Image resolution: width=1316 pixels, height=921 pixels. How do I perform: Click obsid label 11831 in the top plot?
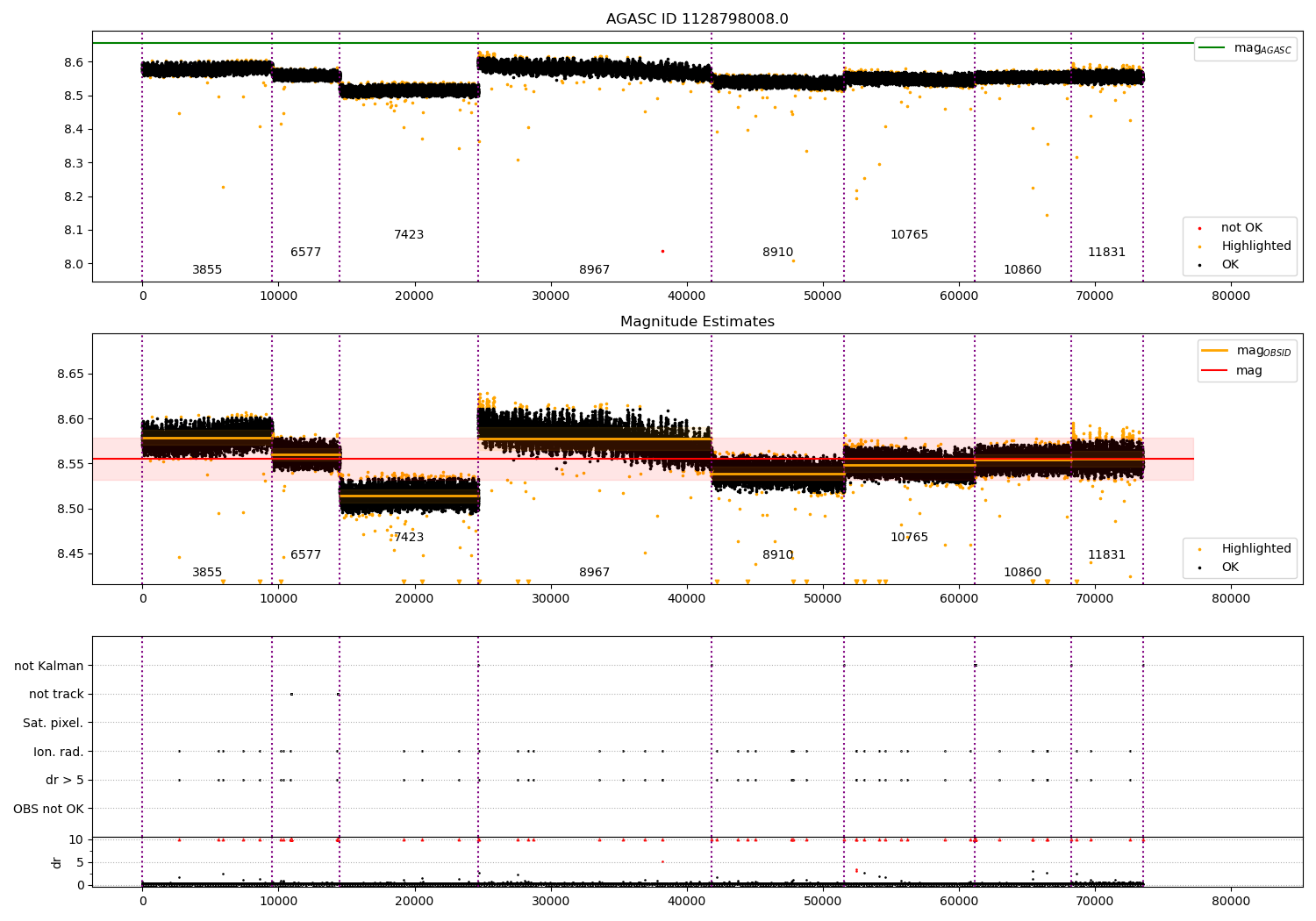tap(1107, 253)
